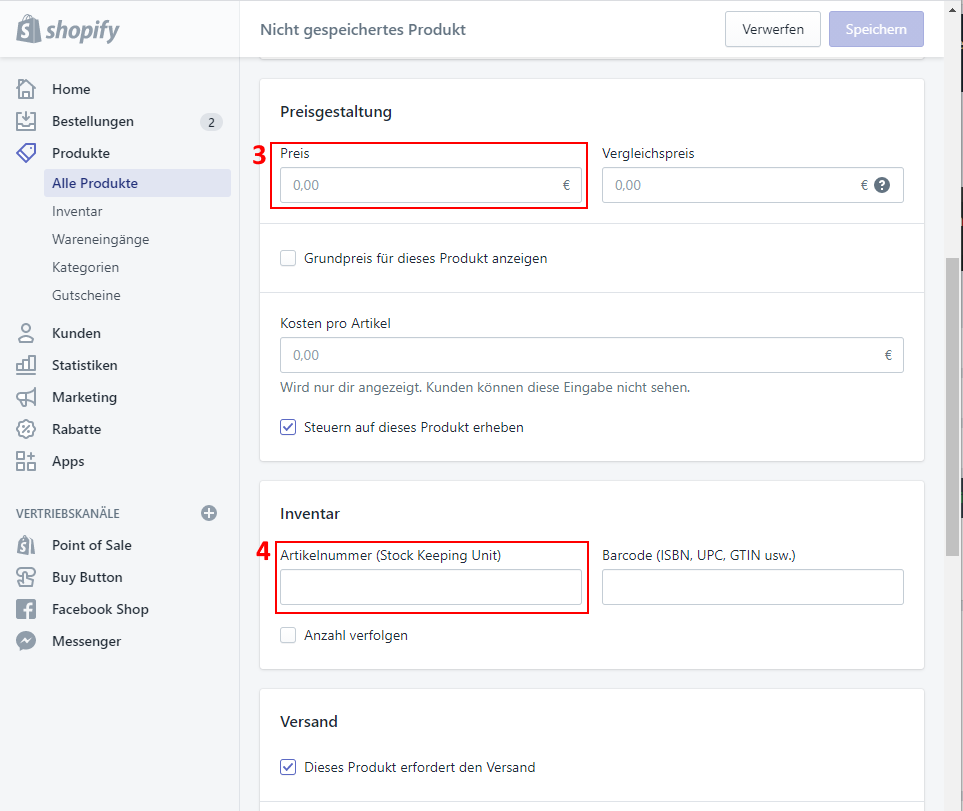Uncheck Dieses Produkt erfordert den Versand
The image size is (963, 811).
[288, 767]
